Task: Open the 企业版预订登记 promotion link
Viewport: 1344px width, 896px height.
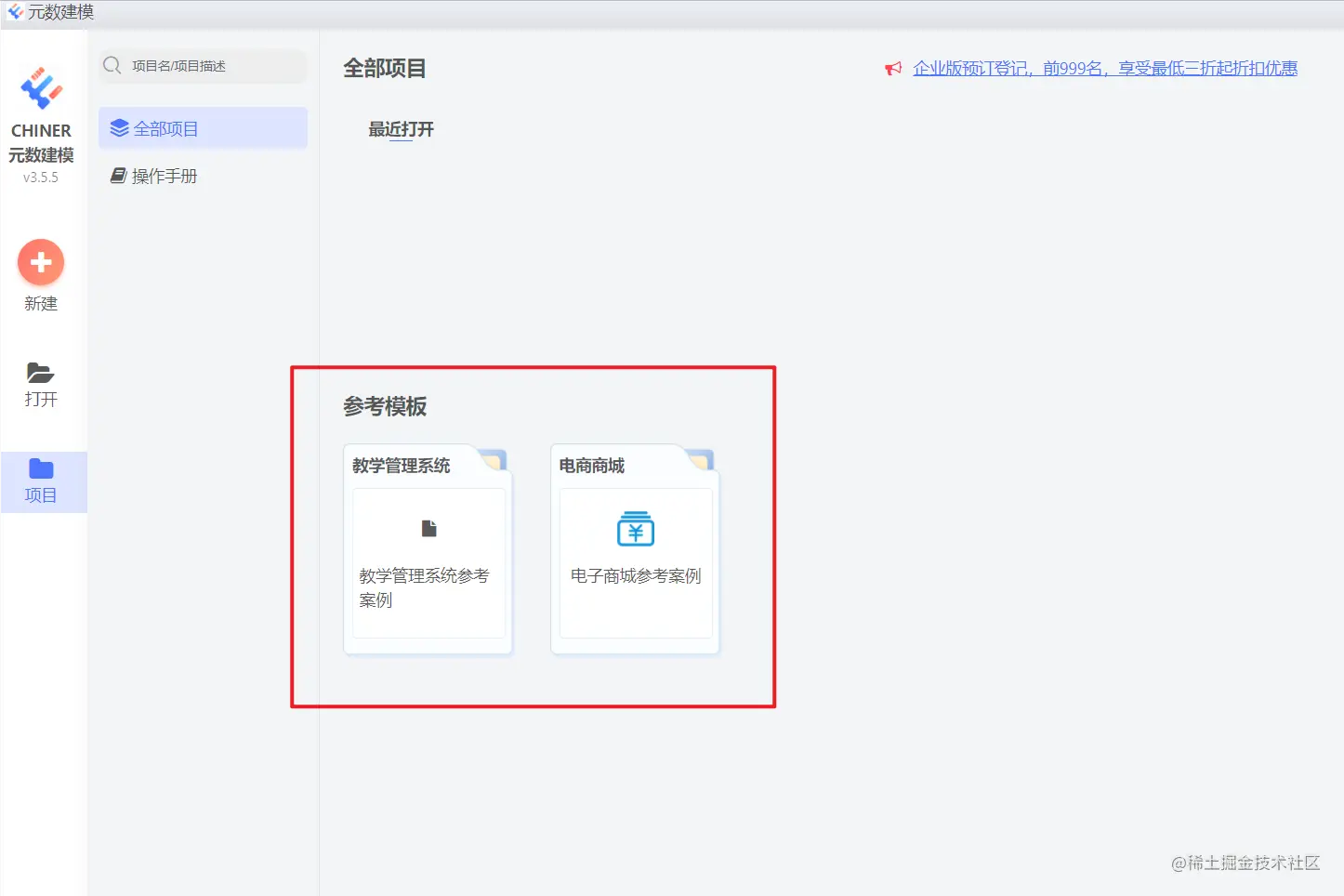Action: (1105, 69)
